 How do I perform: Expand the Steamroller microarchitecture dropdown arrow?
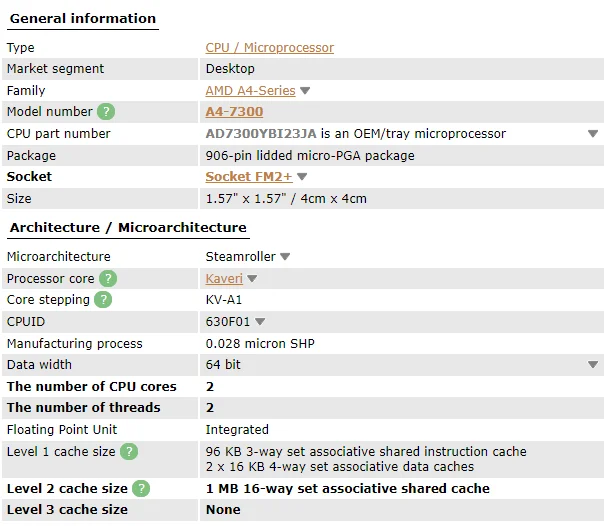tap(285, 257)
